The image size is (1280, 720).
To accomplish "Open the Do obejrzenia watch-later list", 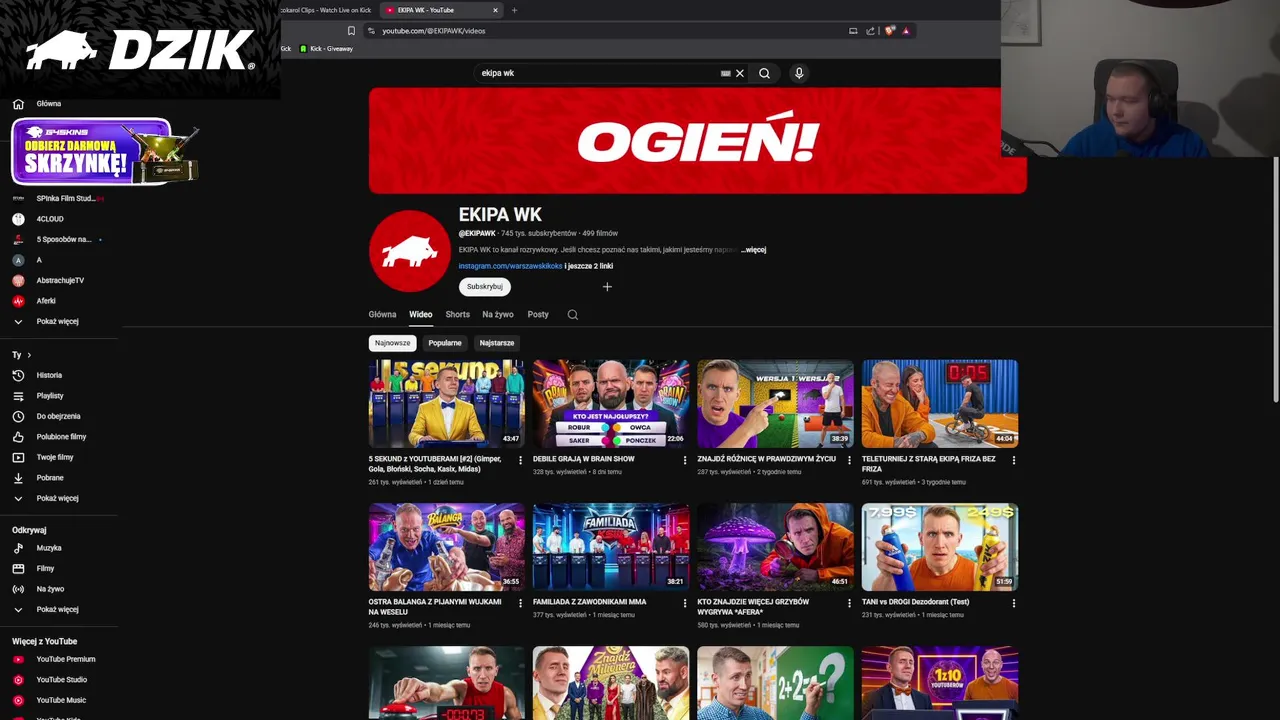I will click(x=58, y=416).
